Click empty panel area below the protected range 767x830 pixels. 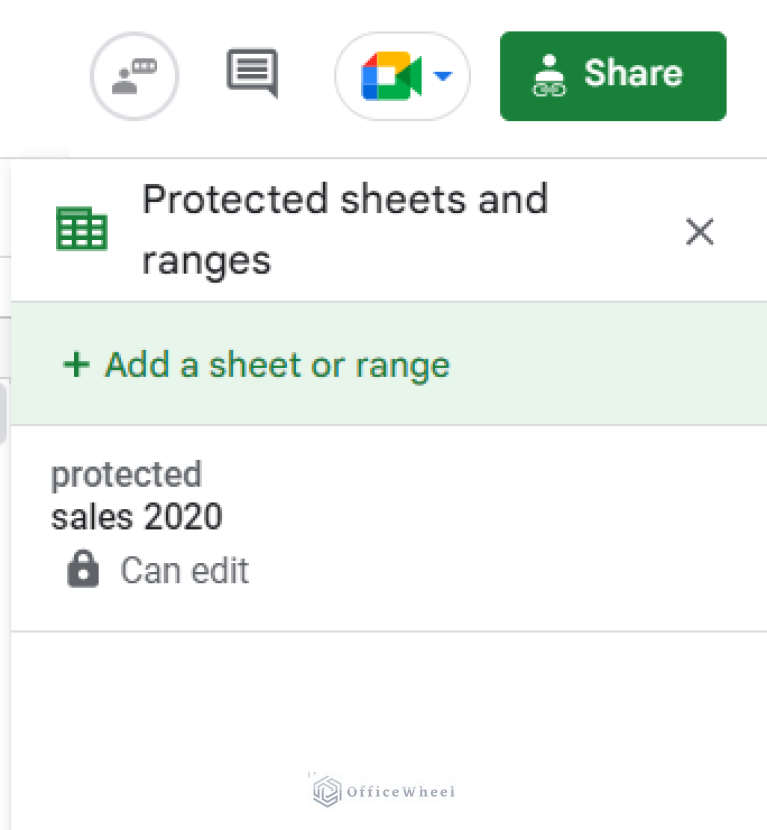click(x=388, y=700)
